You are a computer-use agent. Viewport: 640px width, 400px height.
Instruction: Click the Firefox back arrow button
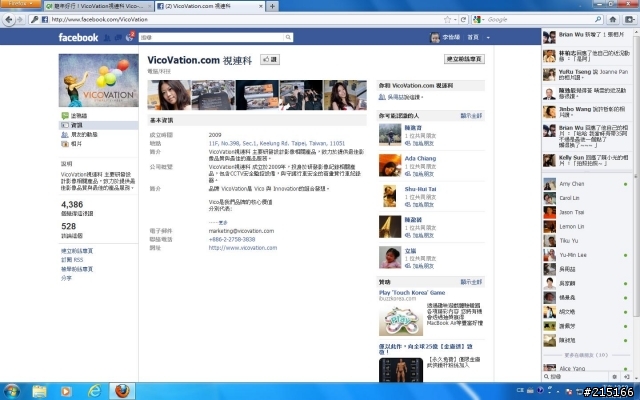point(8,19)
